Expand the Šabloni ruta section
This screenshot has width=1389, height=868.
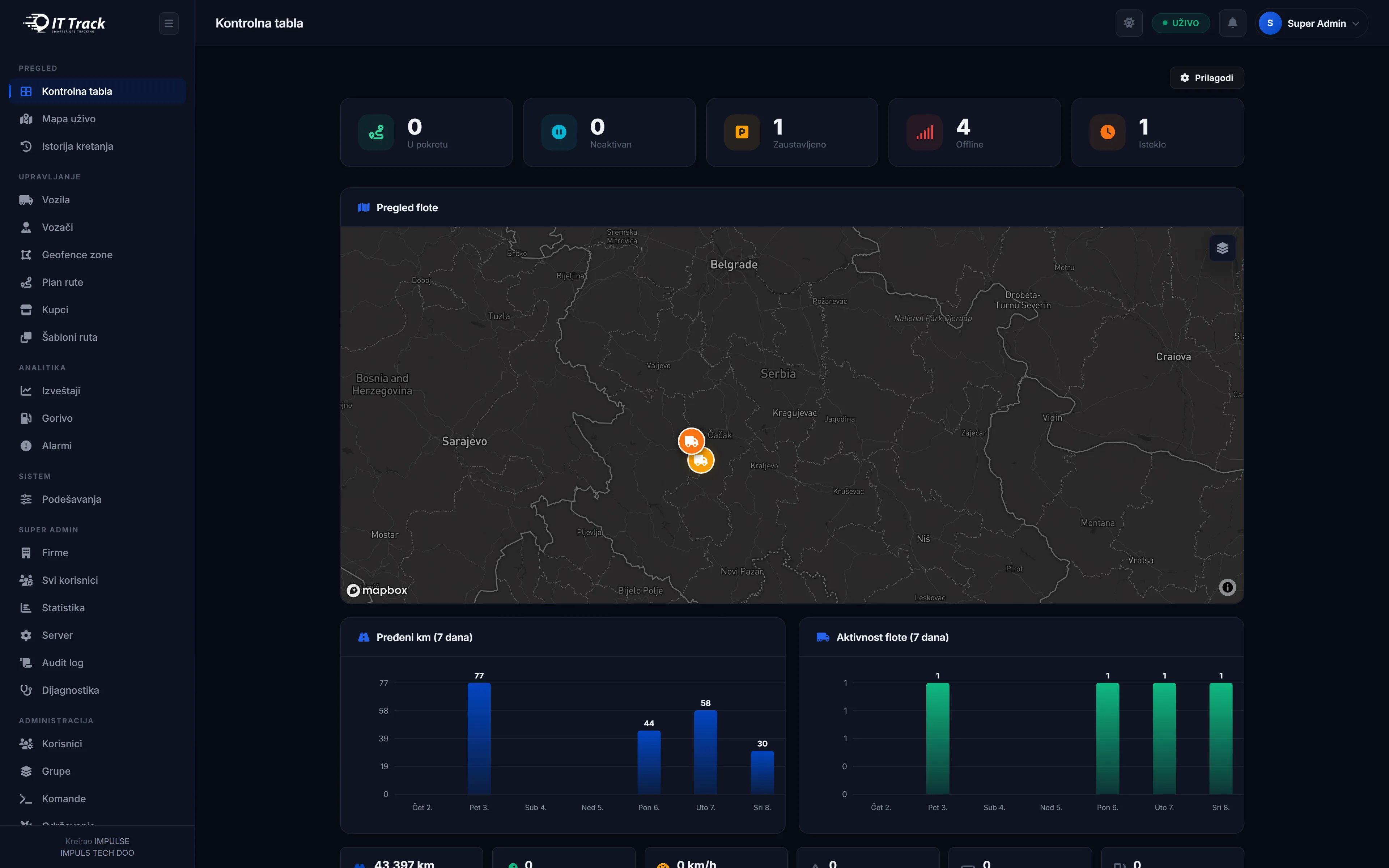tap(69, 337)
